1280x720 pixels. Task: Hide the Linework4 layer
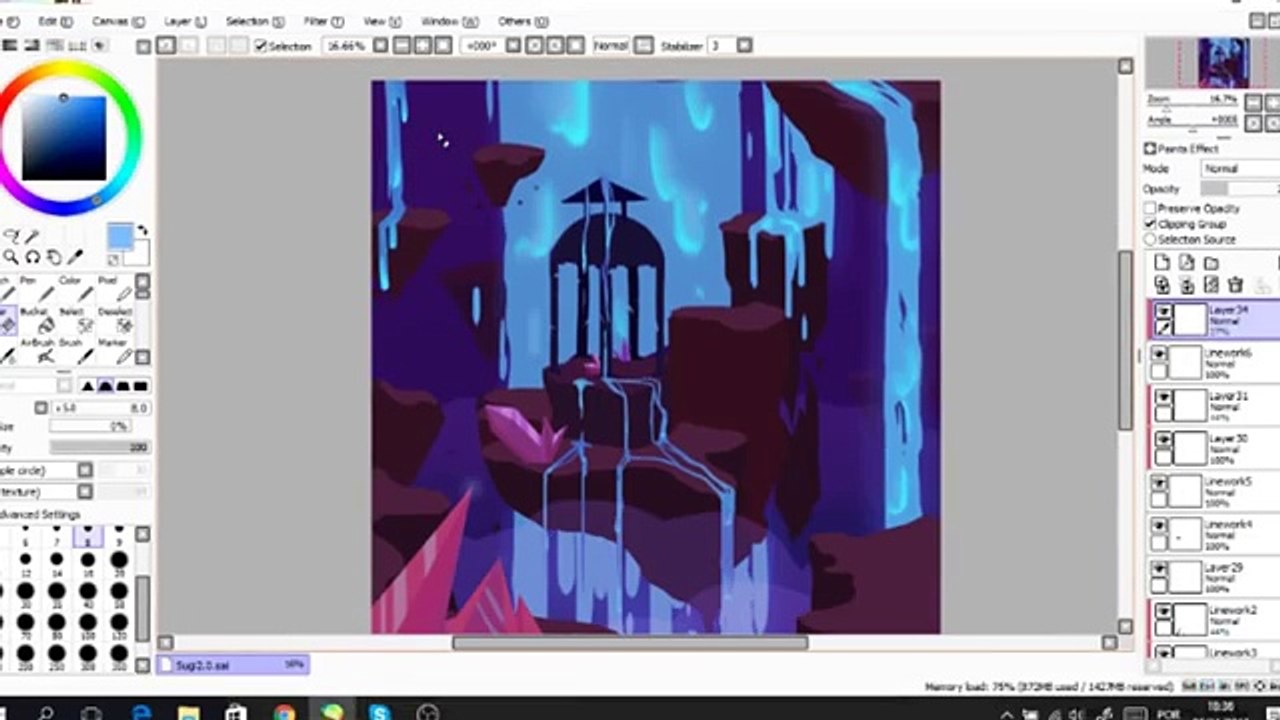coord(1159,525)
